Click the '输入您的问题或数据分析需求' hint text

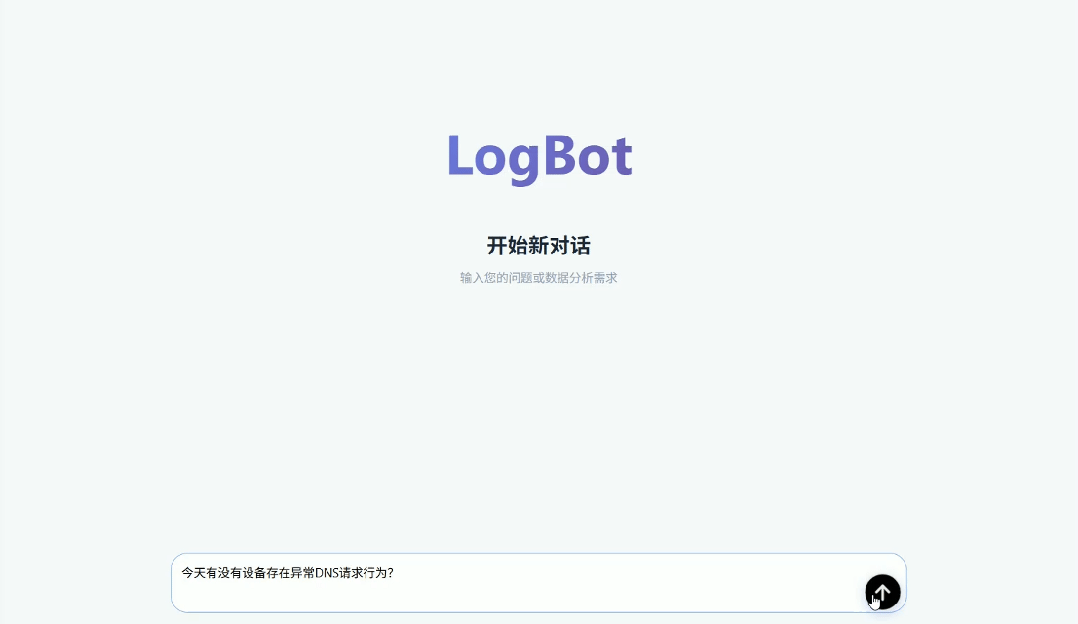538,278
